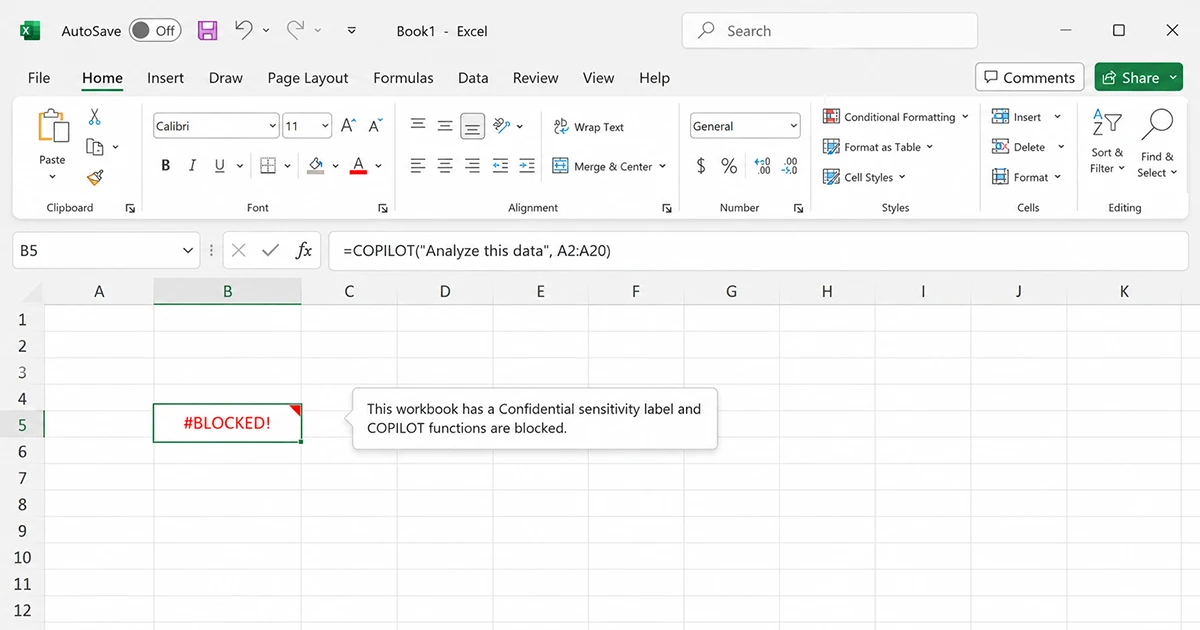1200x630 pixels.
Task: Align text right
Action: tap(473, 166)
